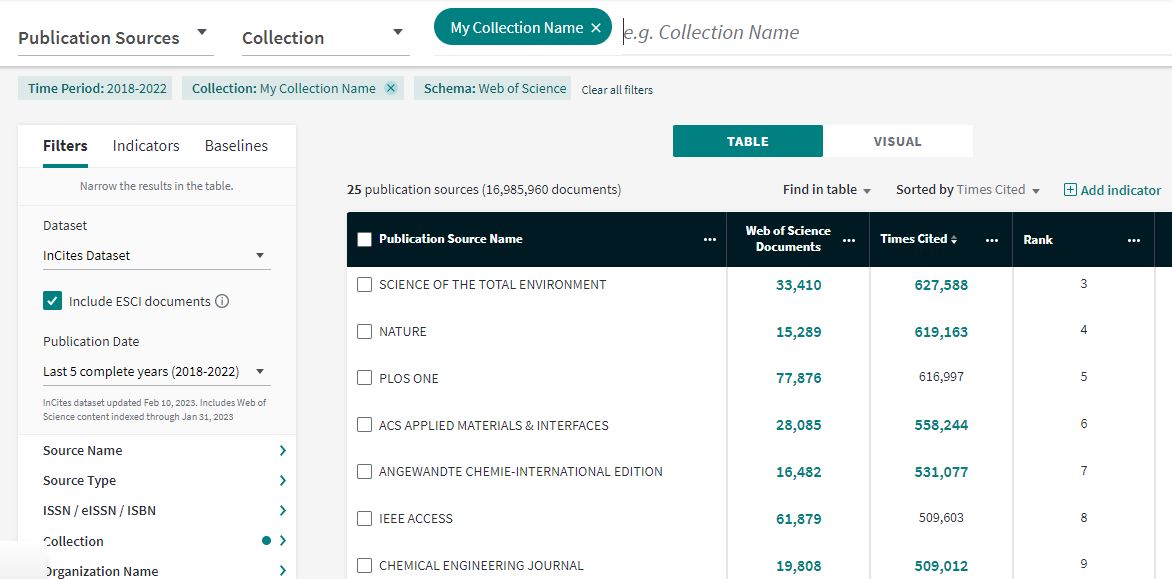The image size is (1172, 579).
Task: Click the Add indicator plus icon
Action: pyautogui.click(x=1070, y=190)
